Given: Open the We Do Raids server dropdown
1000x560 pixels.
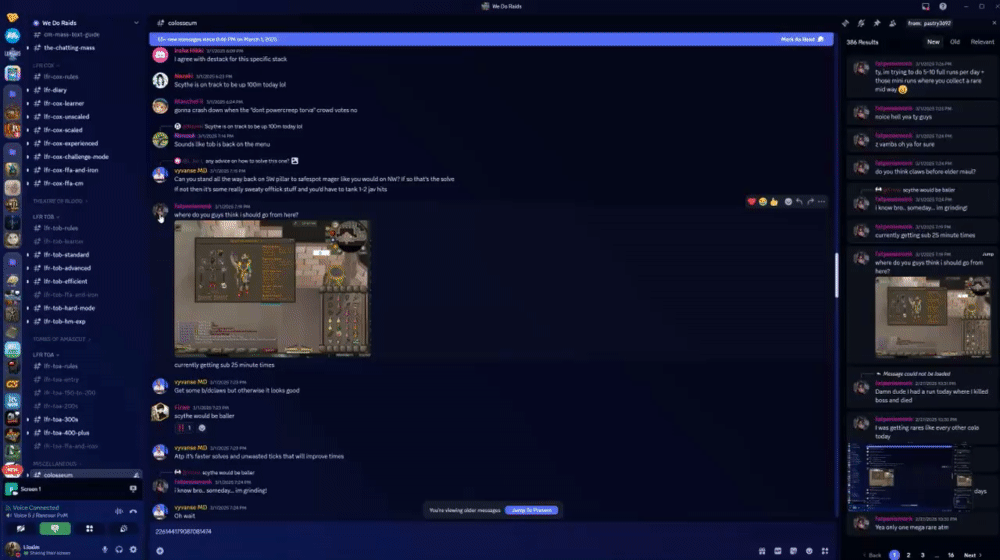Looking at the screenshot, I should pos(136,23).
